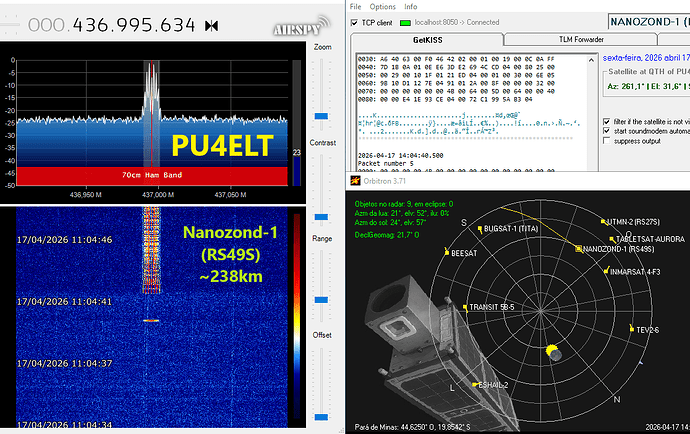Select ESHAIL-2 satellite marker
The image size is (690, 434).
pyautogui.click(x=474, y=385)
